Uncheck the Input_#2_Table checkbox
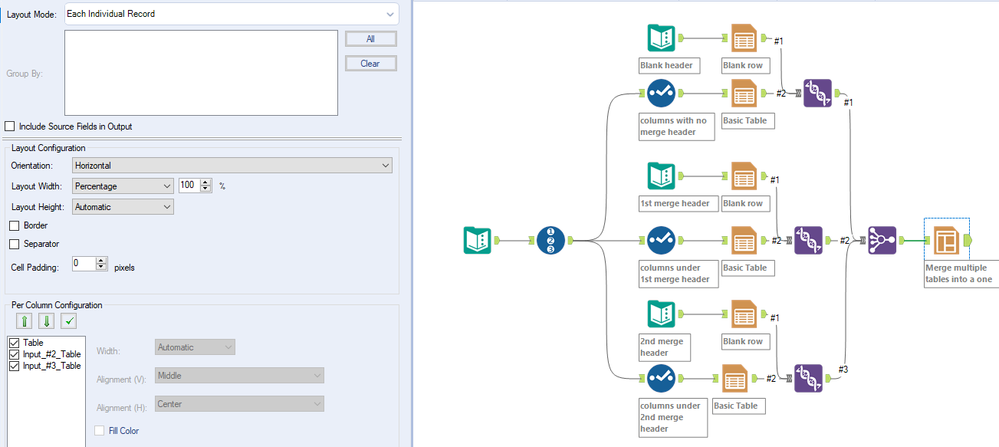Viewport: 999px width, 447px height. [x=15, y=354]
